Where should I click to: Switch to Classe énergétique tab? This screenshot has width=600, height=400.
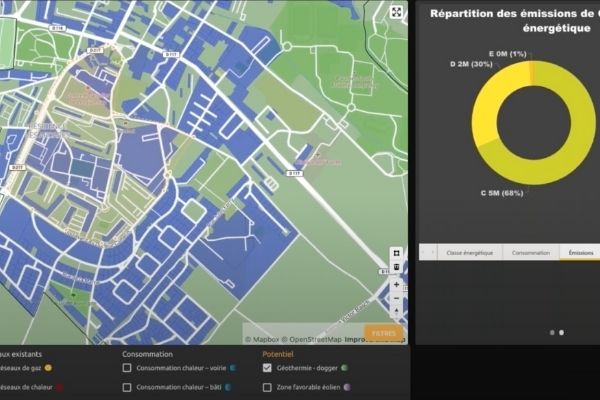(x=469, y=253)
